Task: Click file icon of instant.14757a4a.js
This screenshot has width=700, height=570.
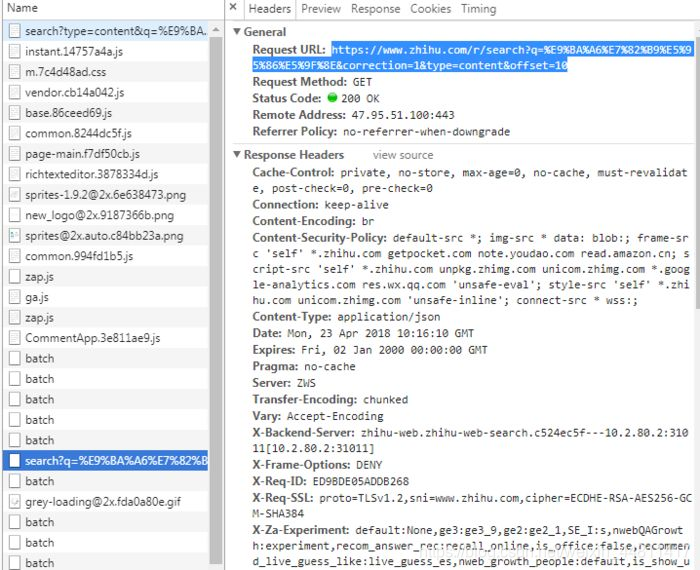Action: (x=15, y=51)
